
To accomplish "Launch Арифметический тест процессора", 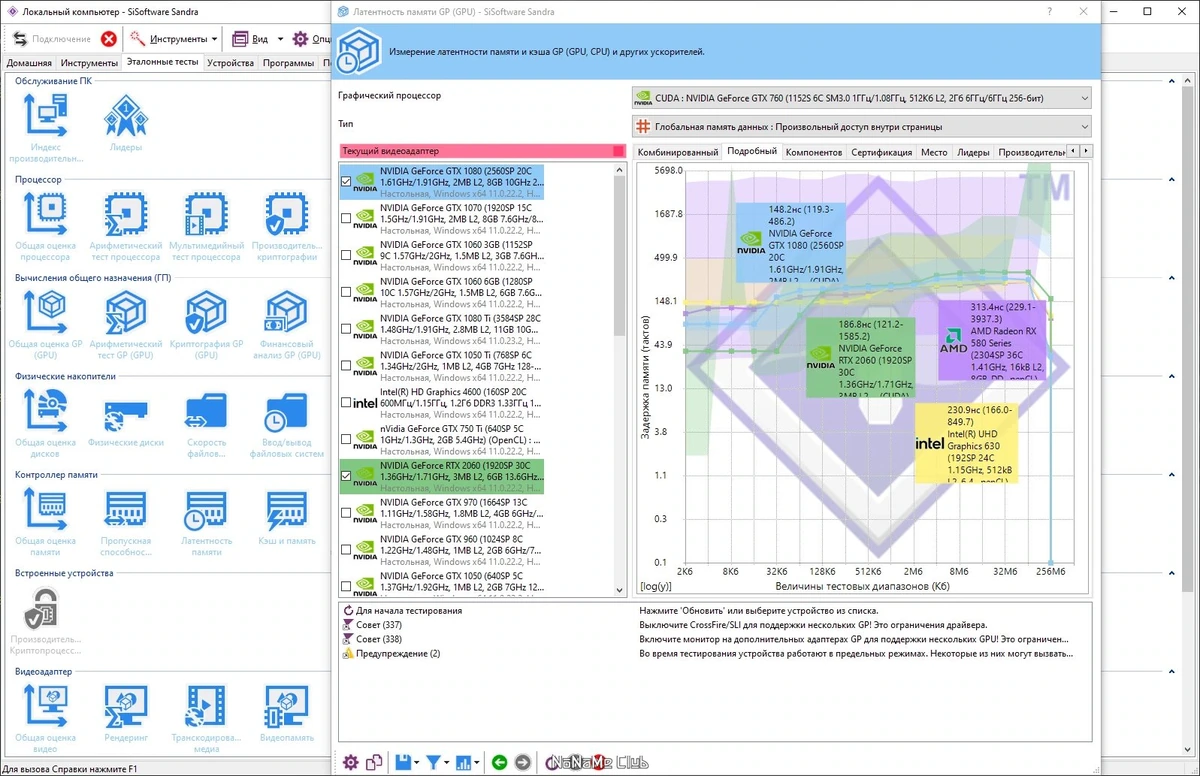I will [x=125, y=227].
